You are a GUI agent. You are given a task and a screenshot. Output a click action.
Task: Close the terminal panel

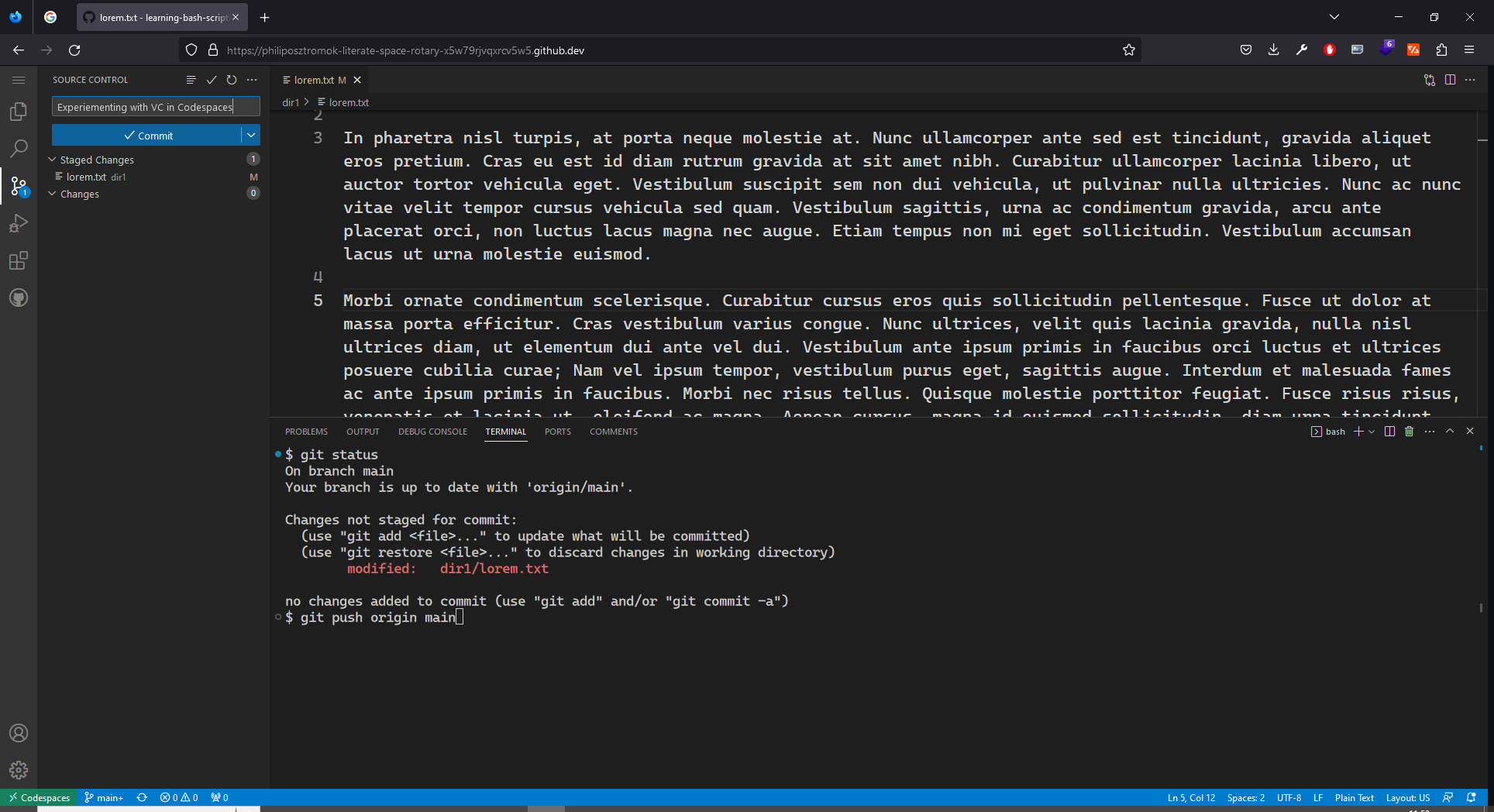[1470, 432]
